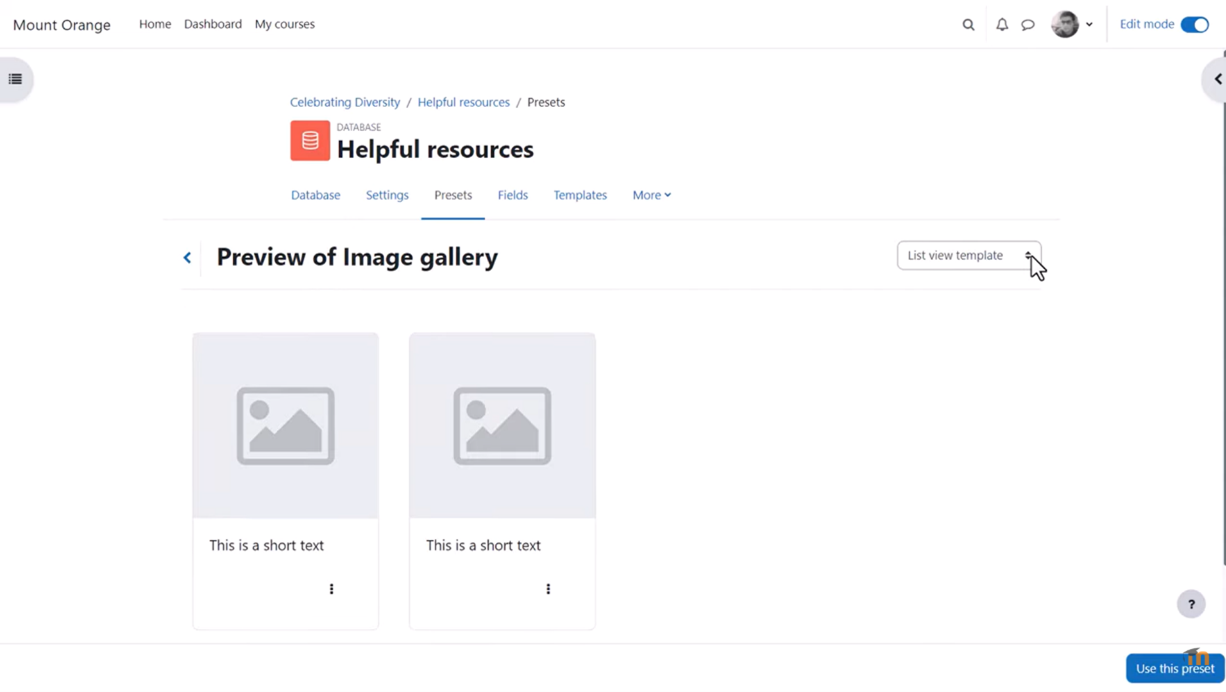This screenshot has width=1226, height=692.
Task: Switch to the Fields tab
Action: [x=512, y=195]
